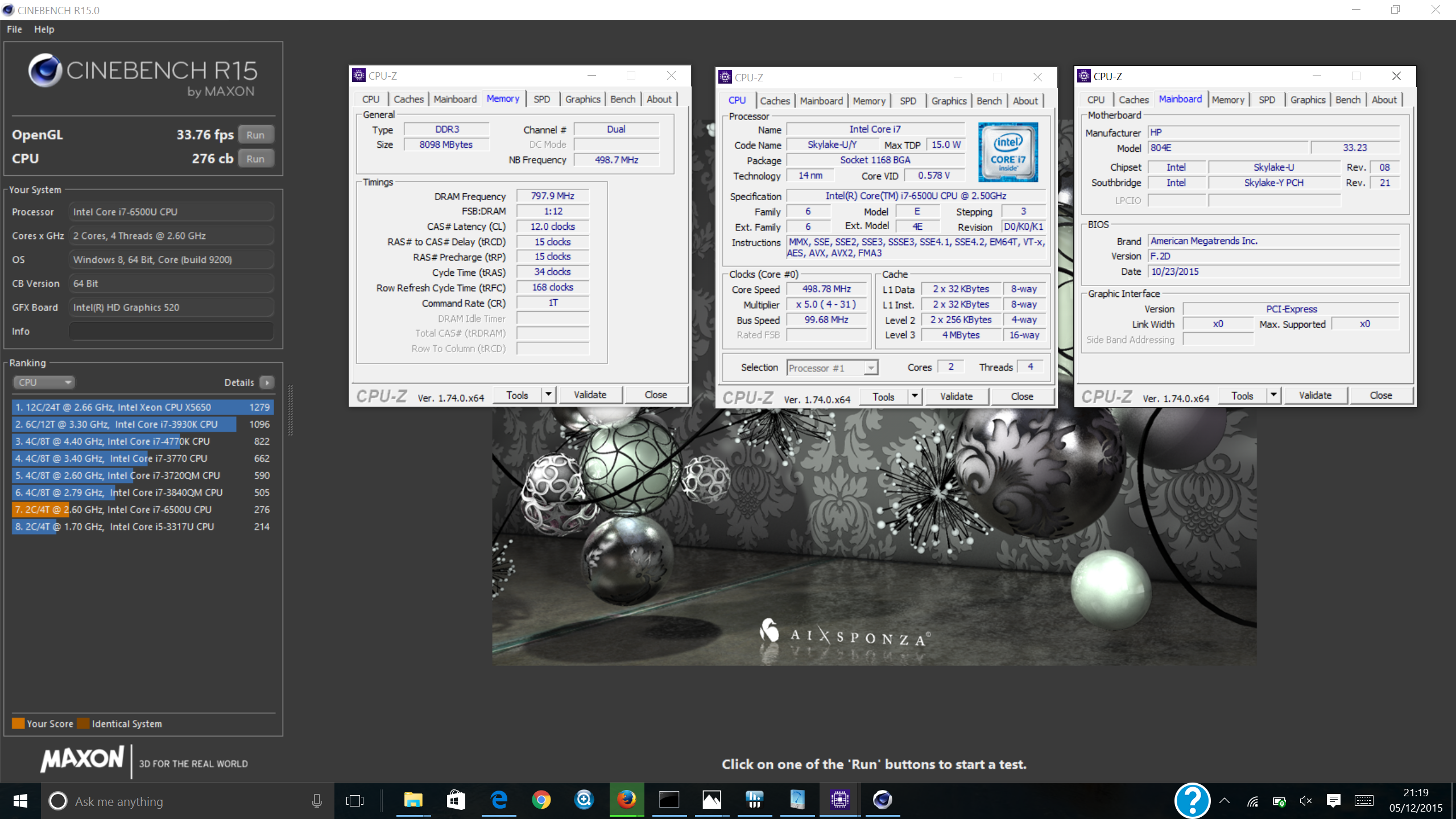Screen dimensions: 1456x819
Task: Select highlighted ranking row 'Intel Core i7-6500U CPU'
Action: (x=142, y=510)
